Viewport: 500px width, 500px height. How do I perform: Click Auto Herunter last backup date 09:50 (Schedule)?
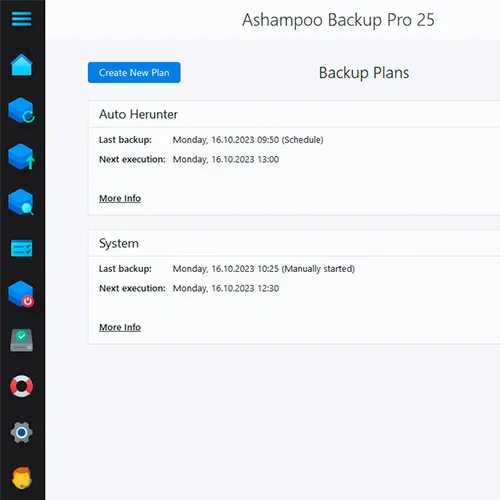click(248, 140)
